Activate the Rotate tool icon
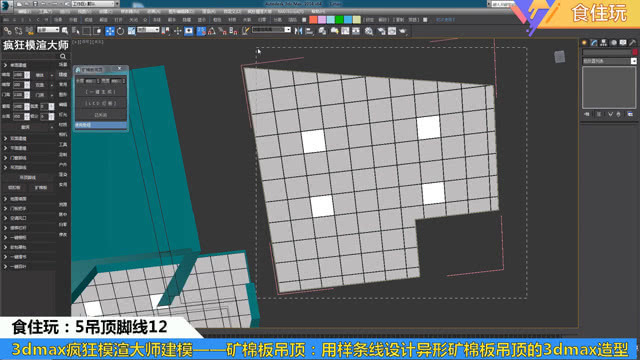The image size is (640, 360). tap(120, 31)
